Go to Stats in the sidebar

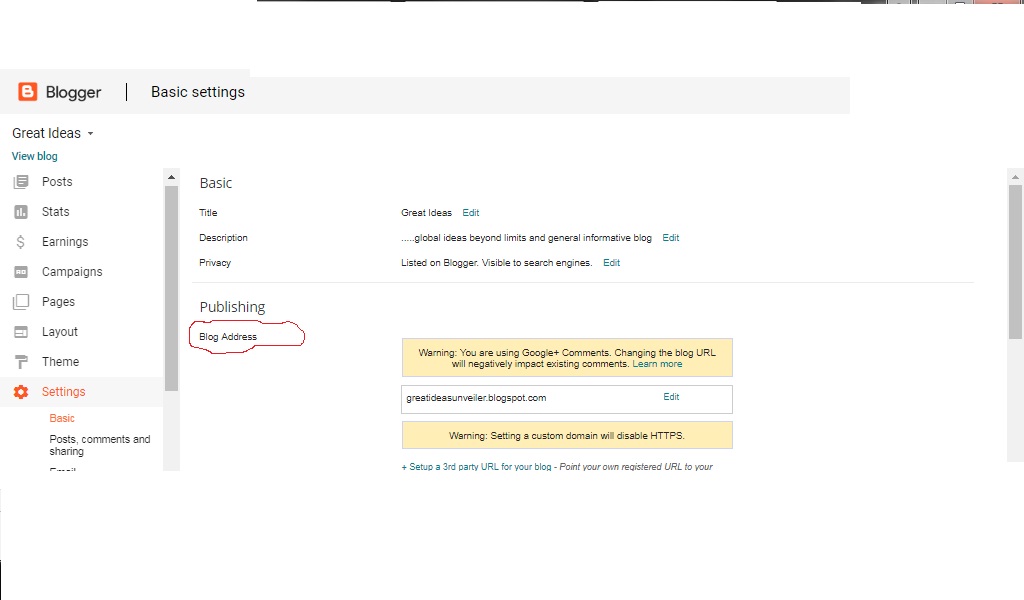(x=56, y=212)
